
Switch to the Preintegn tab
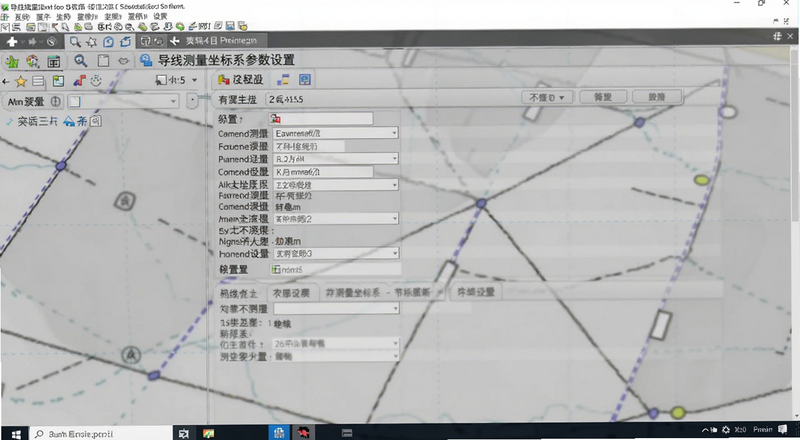pos(221,41)
